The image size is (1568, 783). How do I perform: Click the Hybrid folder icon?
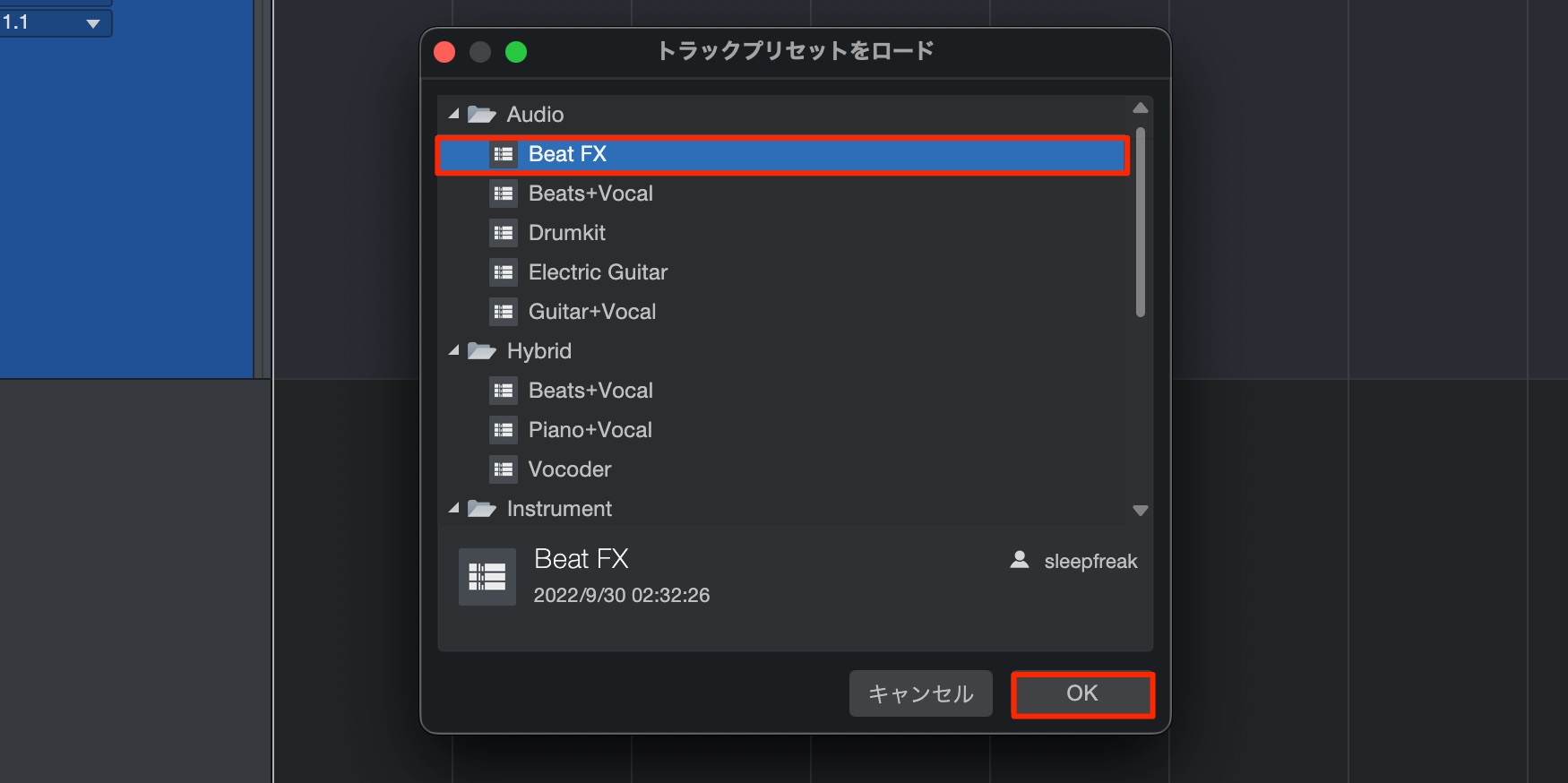coord(482,351)
